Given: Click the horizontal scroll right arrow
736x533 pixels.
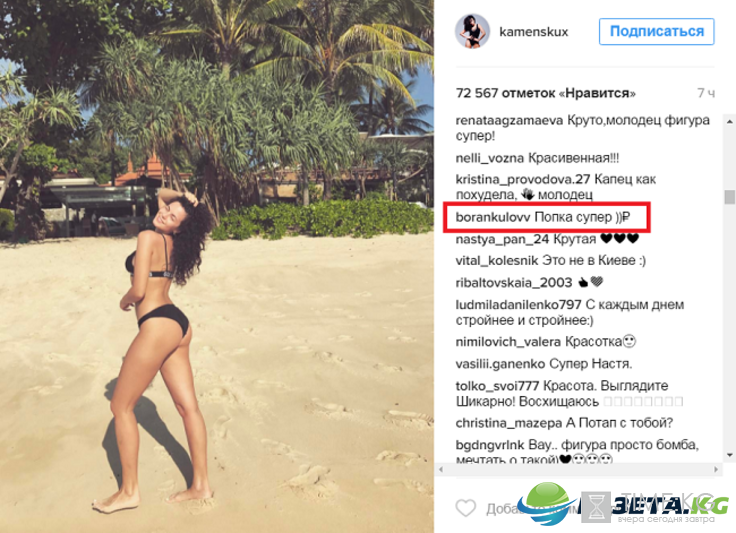Looking at the screenshot, I should (716, 469).
